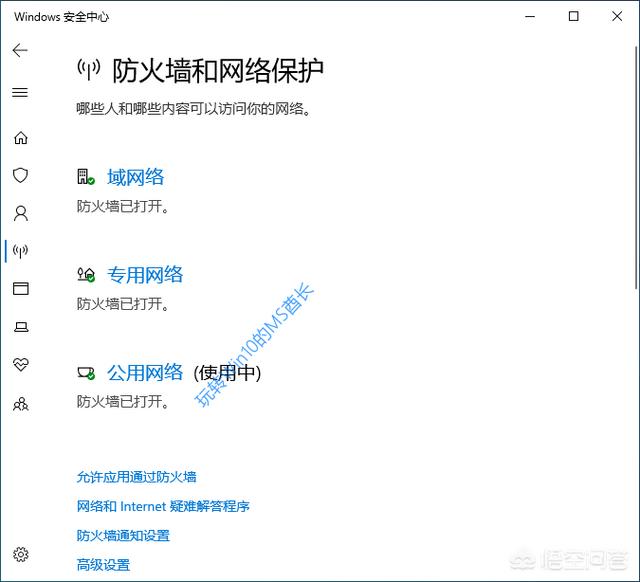Viewport: 640px width, 582px height.
Task: Click the domain network building icon
Action: [86, 178]
